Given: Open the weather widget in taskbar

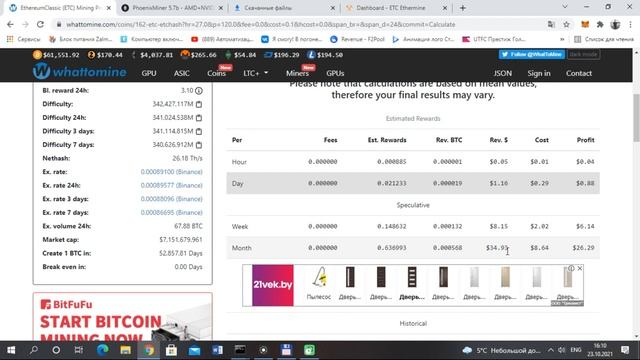Looking at the screenshot, I should (x=501, y=350).
